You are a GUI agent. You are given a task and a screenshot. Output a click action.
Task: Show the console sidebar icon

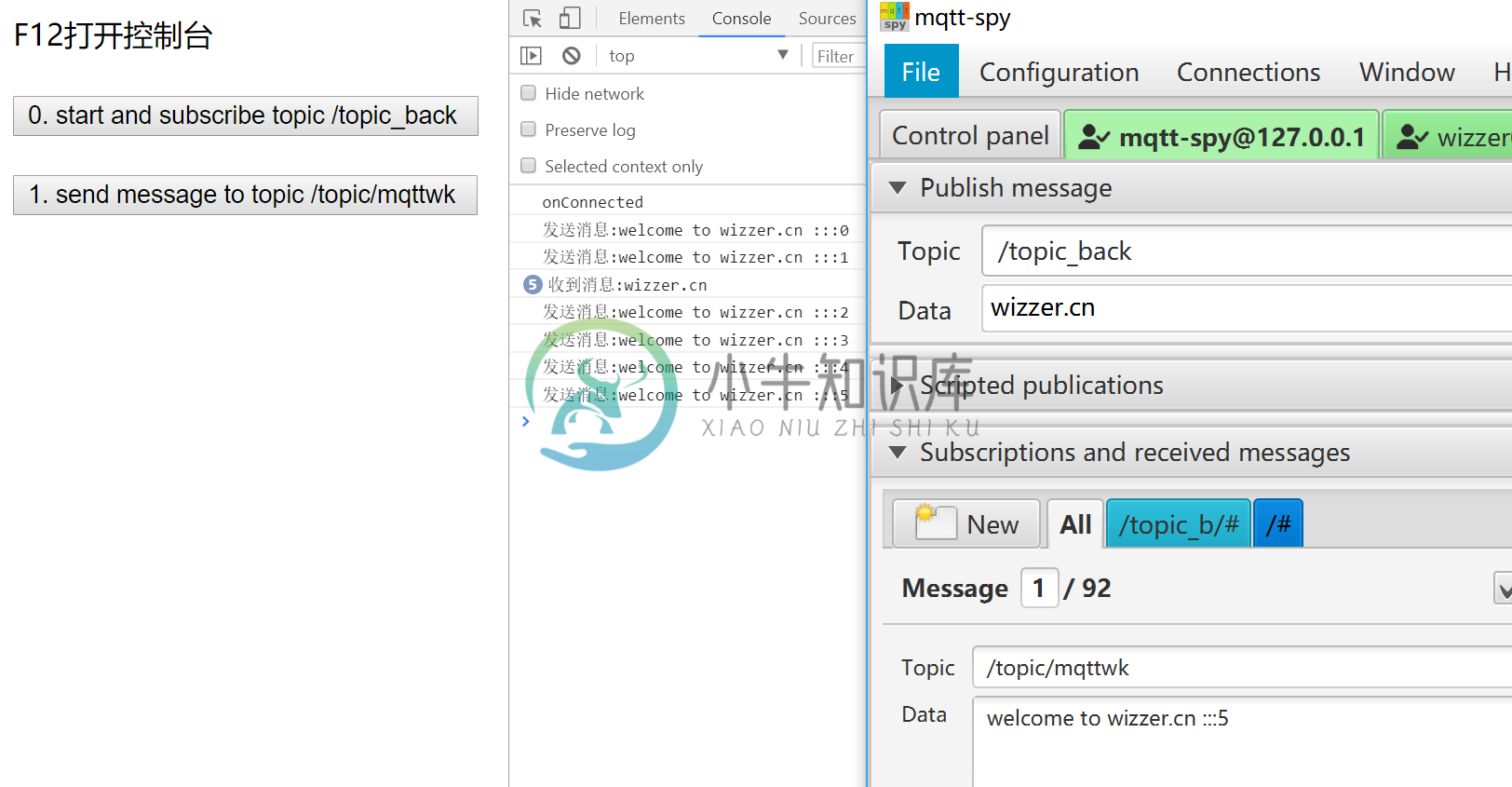[531, 56]
